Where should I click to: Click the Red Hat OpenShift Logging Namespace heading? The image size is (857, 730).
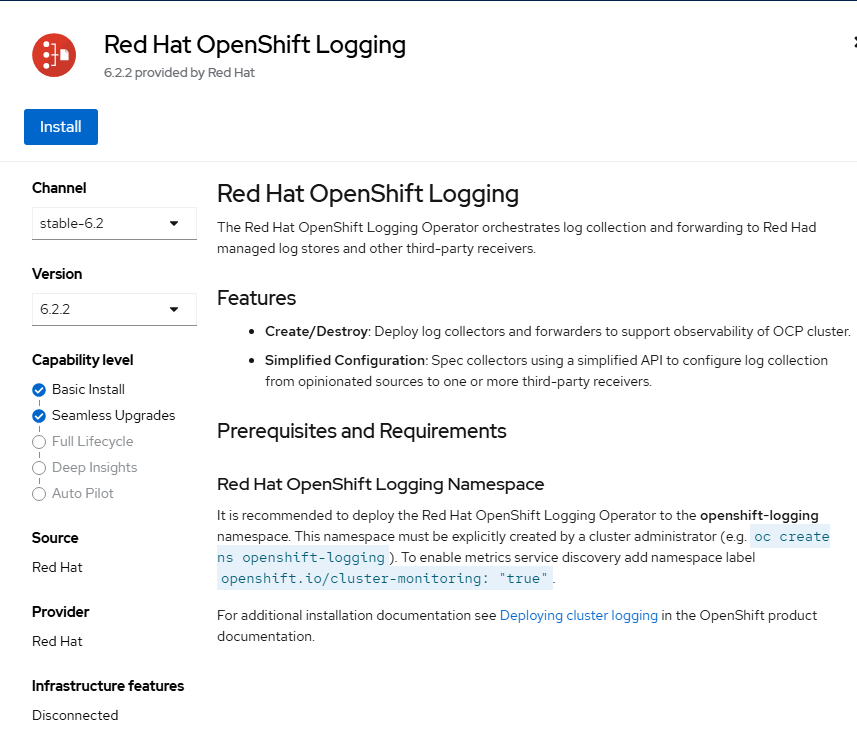[380, 484]
